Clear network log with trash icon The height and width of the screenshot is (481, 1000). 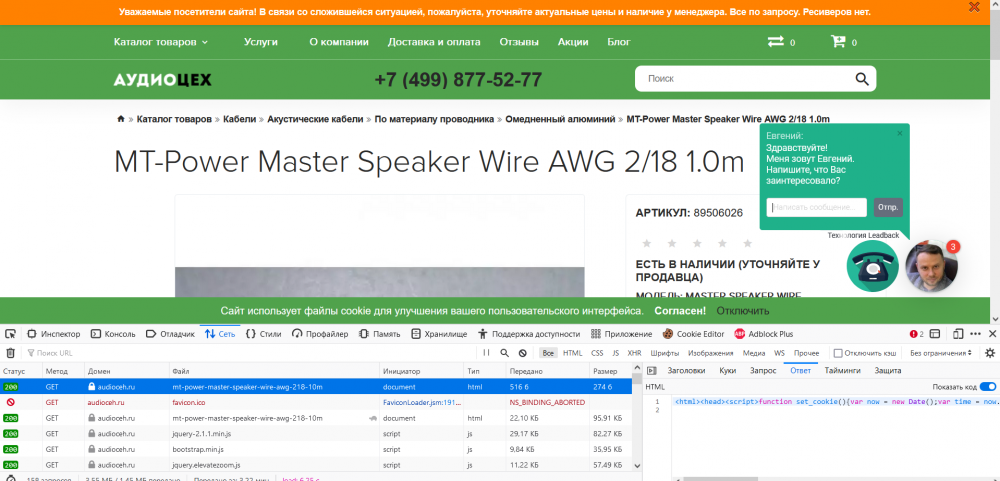coord(10,353)
